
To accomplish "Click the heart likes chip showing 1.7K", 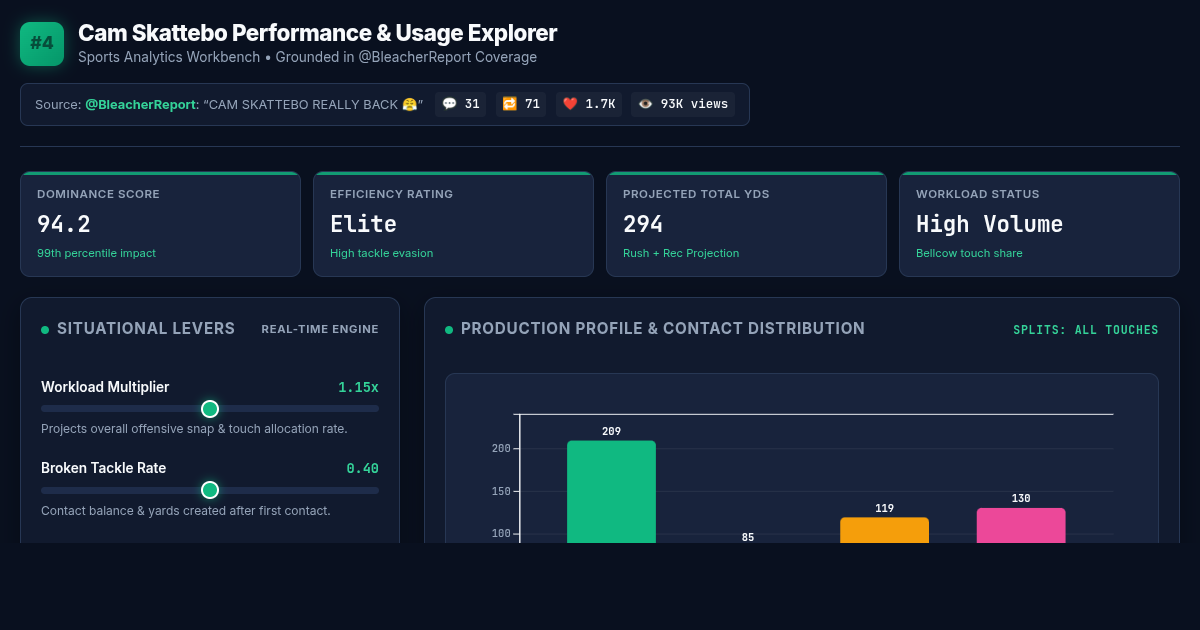I will [589, 104].
